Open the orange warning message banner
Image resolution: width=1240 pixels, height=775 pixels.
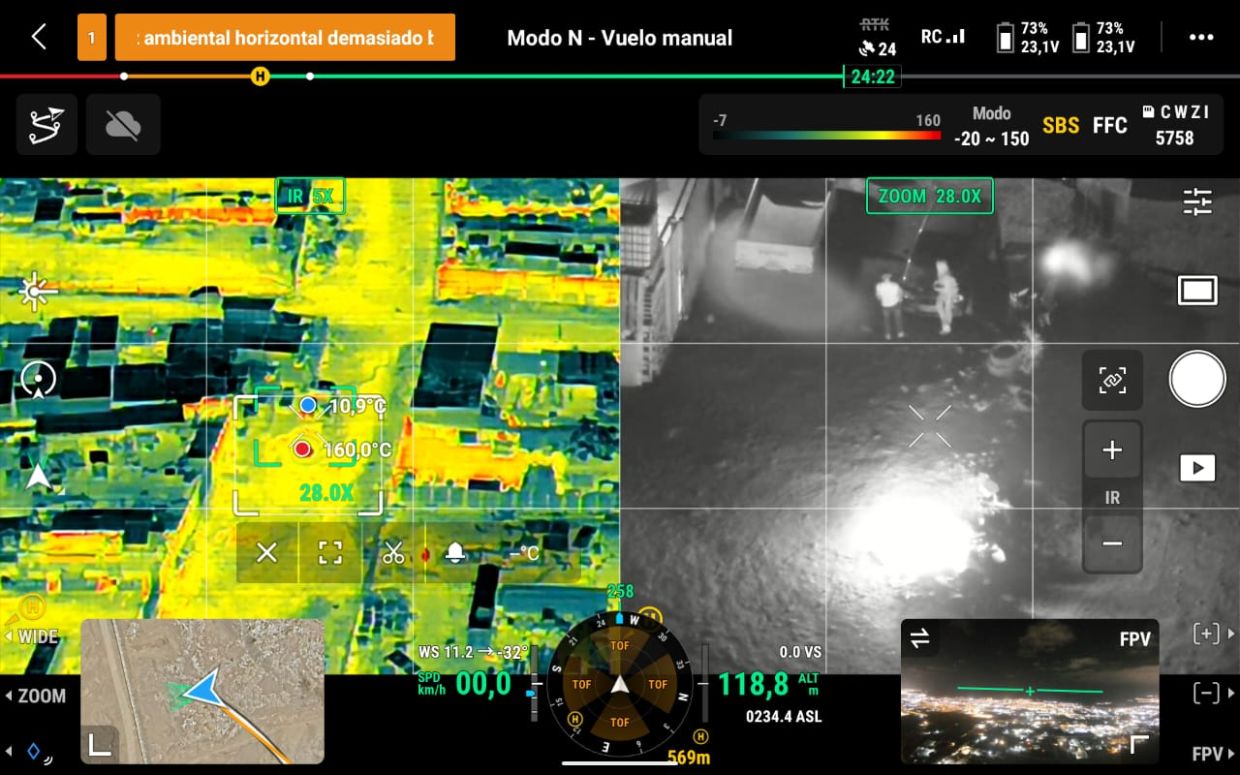tap(285, 38)
